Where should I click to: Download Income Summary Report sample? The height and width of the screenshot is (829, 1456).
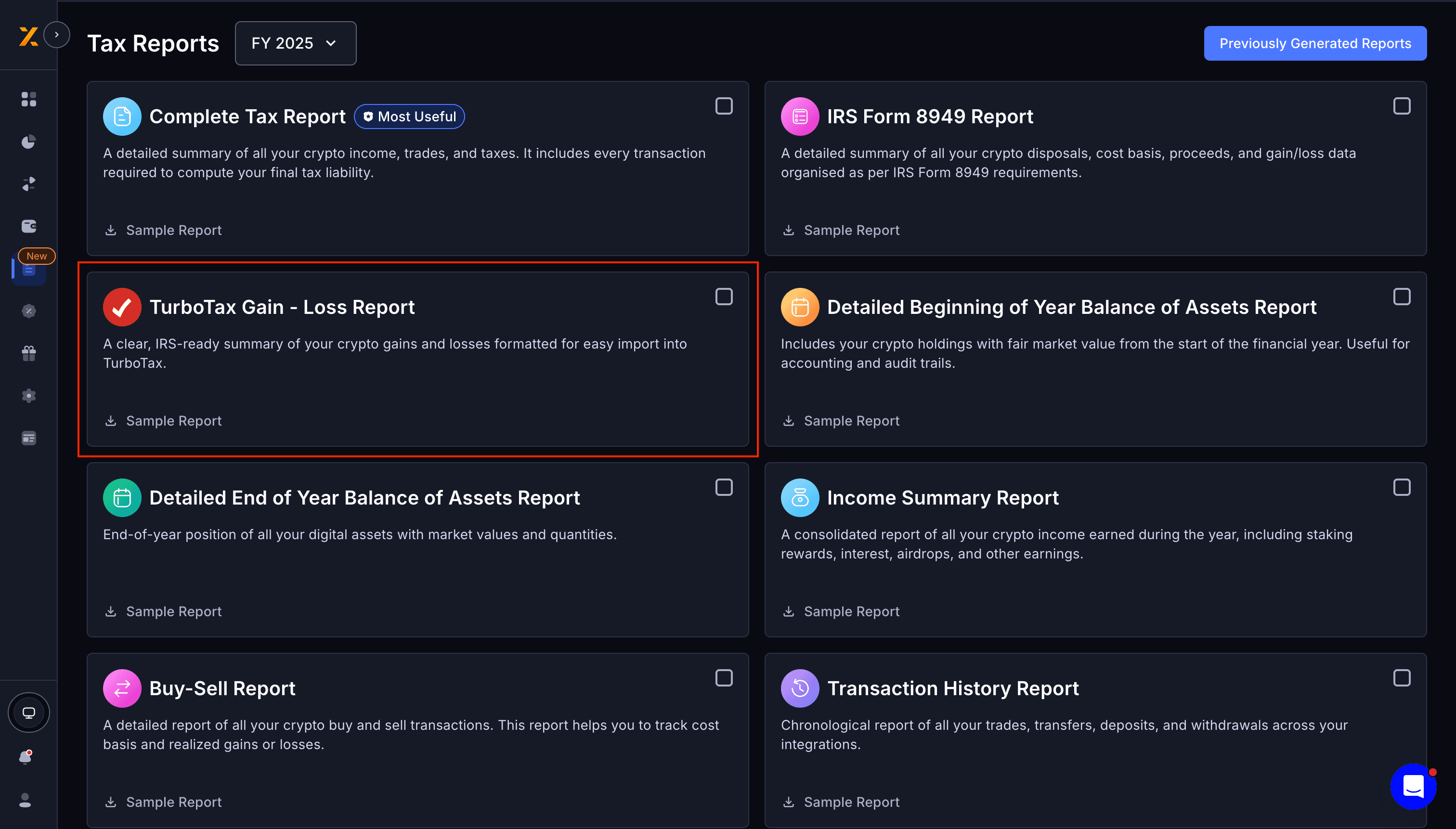(841, 611)
